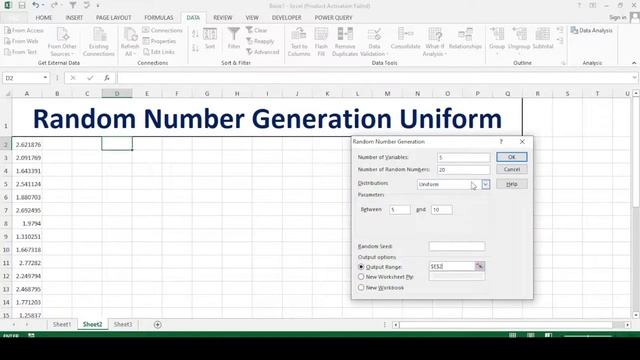The height and width of the screenshot is (360, 640).
Task: Open the Name Box dropdown
Action: [45, 78]
